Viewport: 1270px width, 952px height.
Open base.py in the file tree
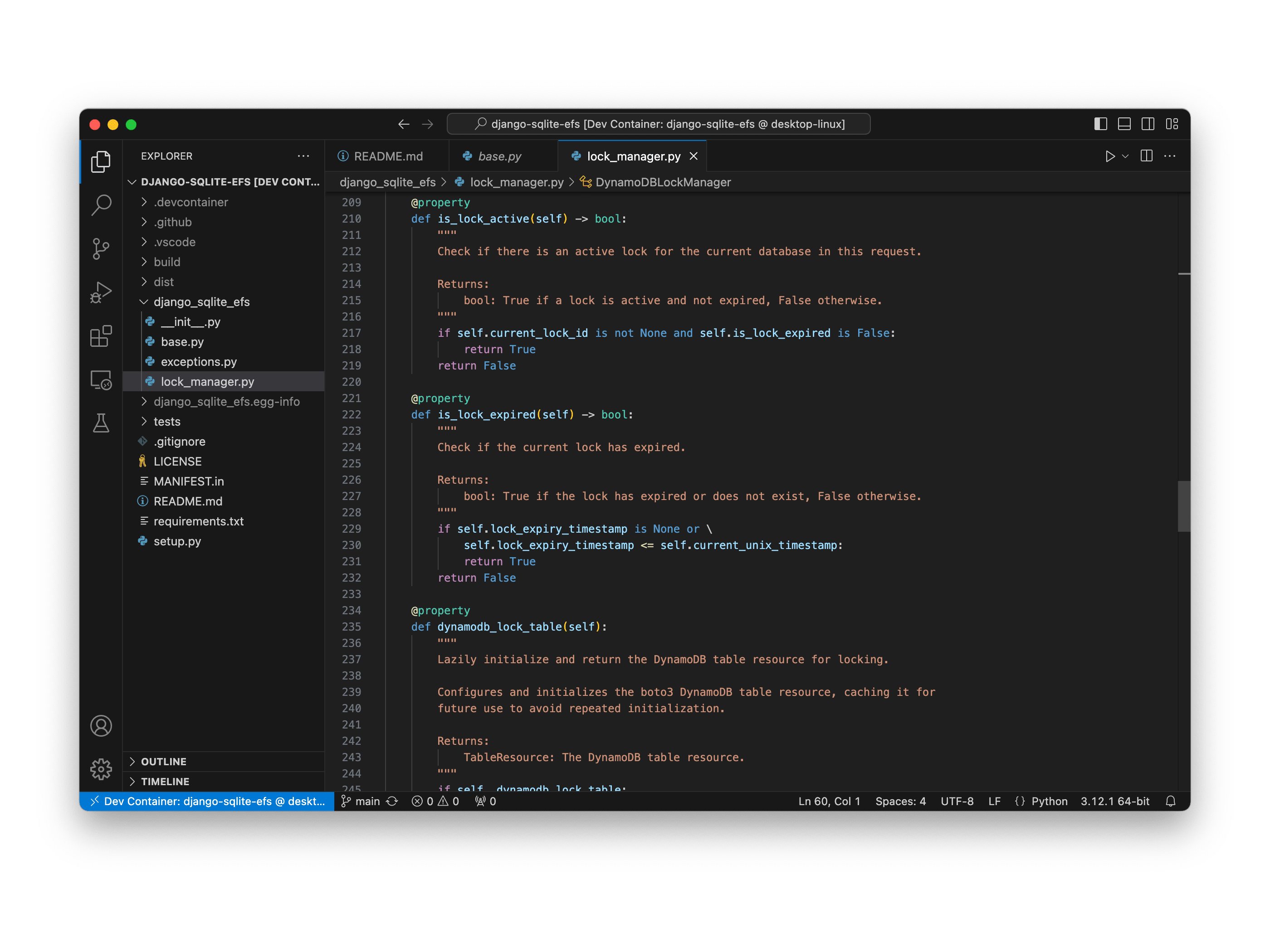pyautogui.click(x=224, y=341)
